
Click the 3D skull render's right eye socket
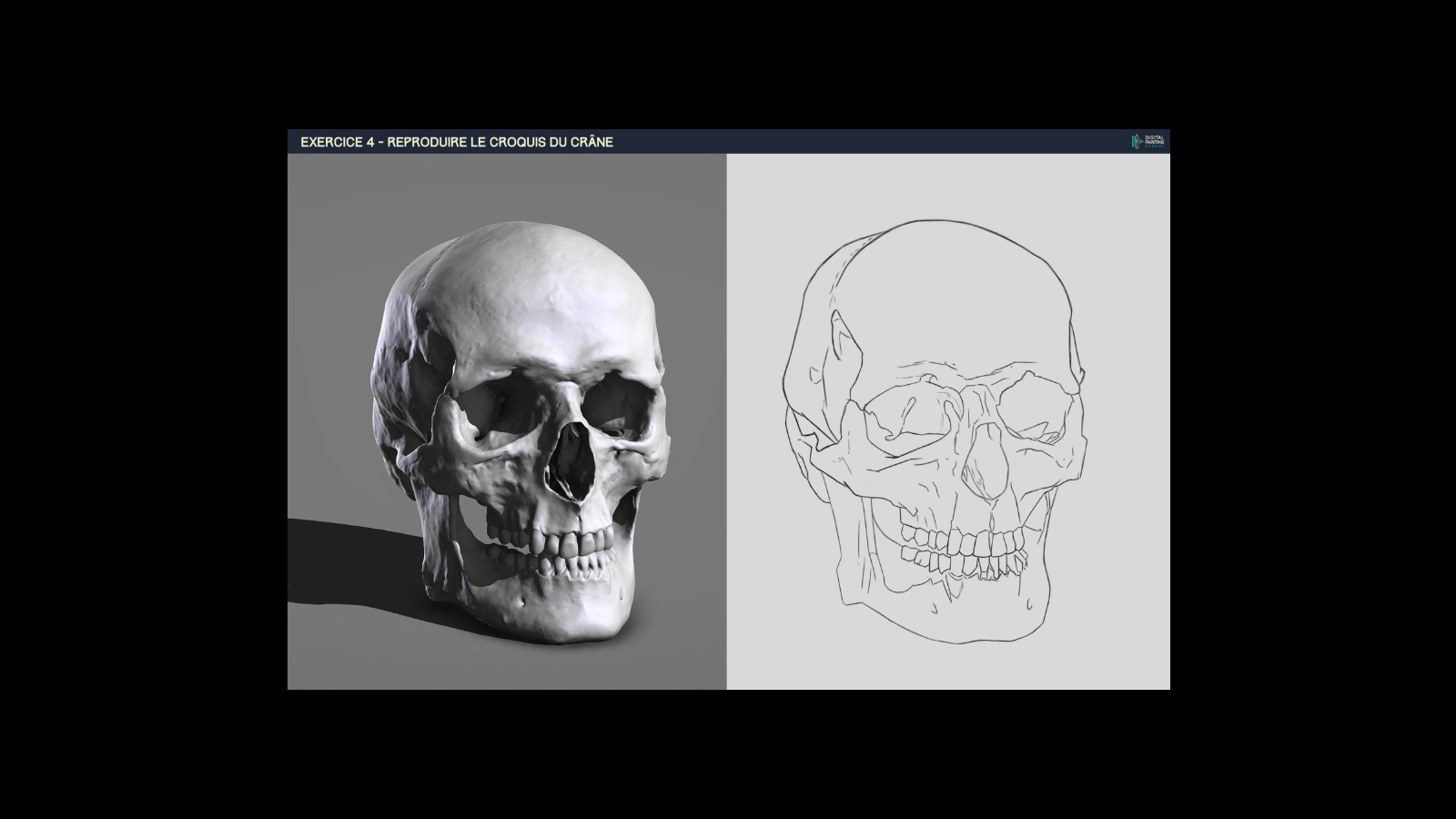pos(614,409)
